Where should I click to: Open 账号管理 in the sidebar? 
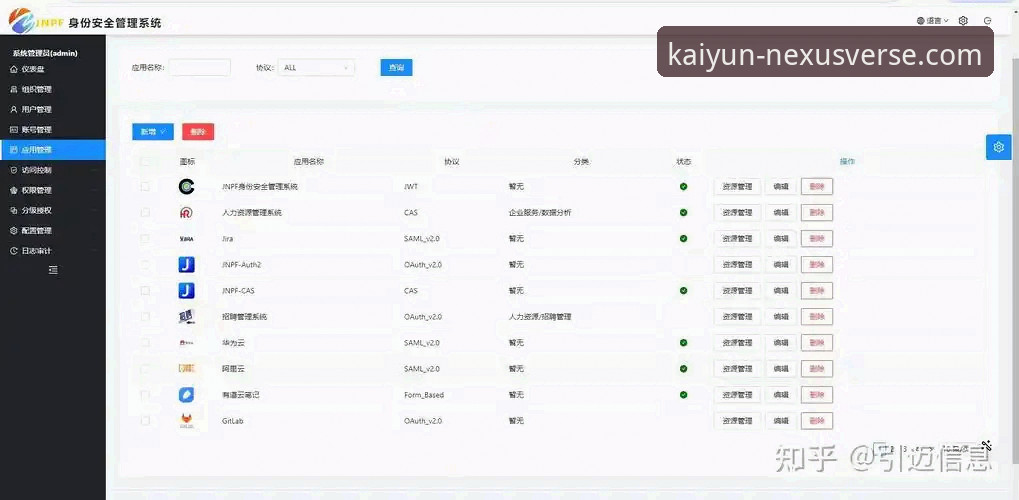pos(53,129)
